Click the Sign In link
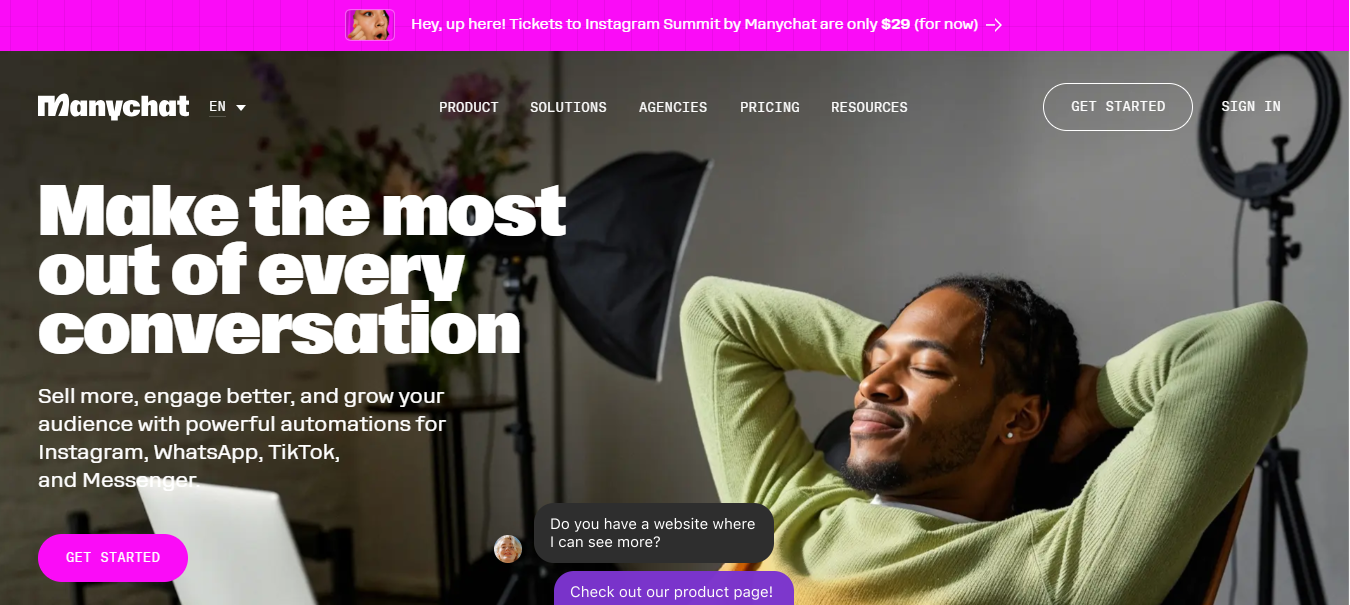This screenshot has height=605, width=1350. pos(1251,107)
